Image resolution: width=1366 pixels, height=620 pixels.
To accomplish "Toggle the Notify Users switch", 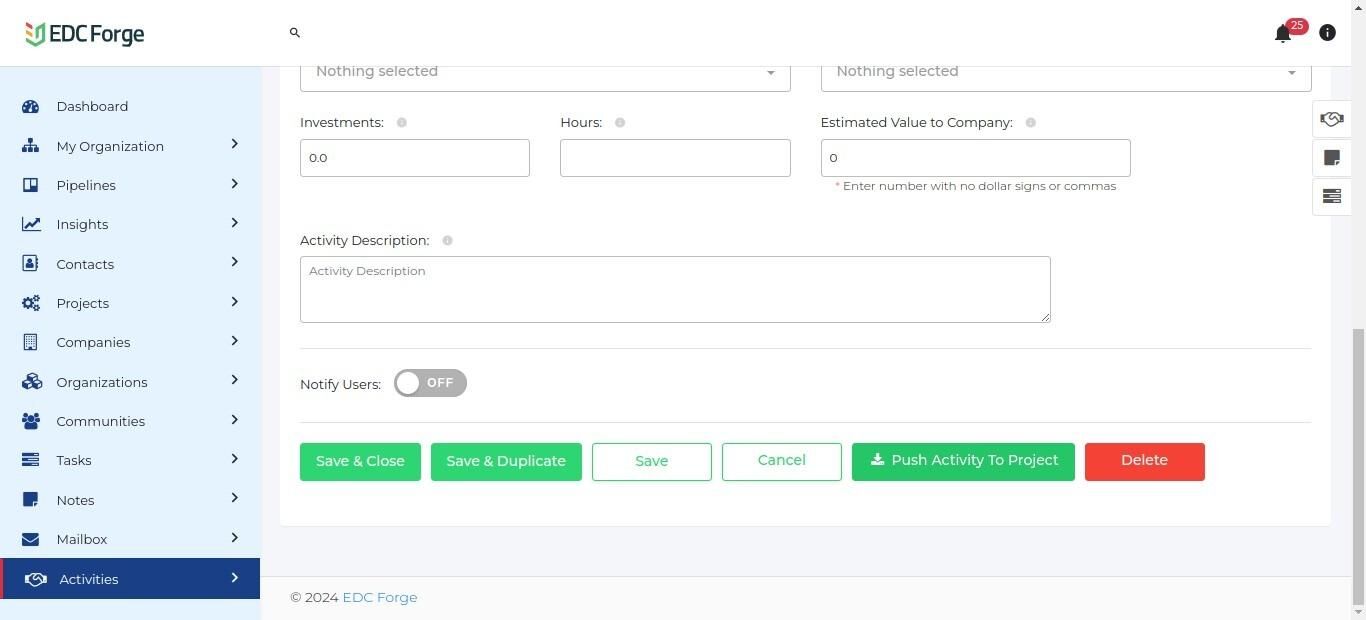I will pyautogui.click(x=430, y=383).
